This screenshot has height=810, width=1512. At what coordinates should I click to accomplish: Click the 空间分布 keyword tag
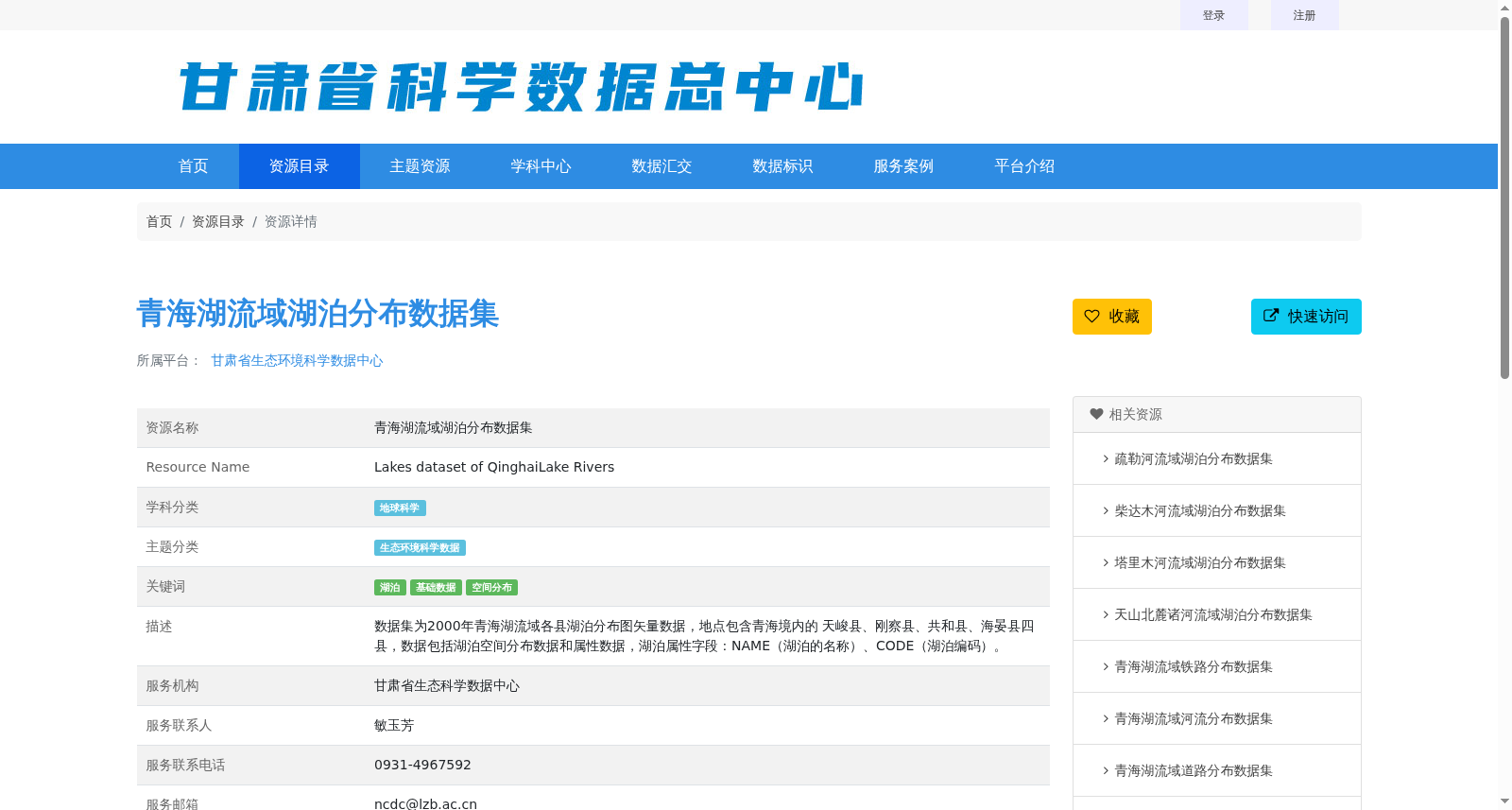point(491,588)
